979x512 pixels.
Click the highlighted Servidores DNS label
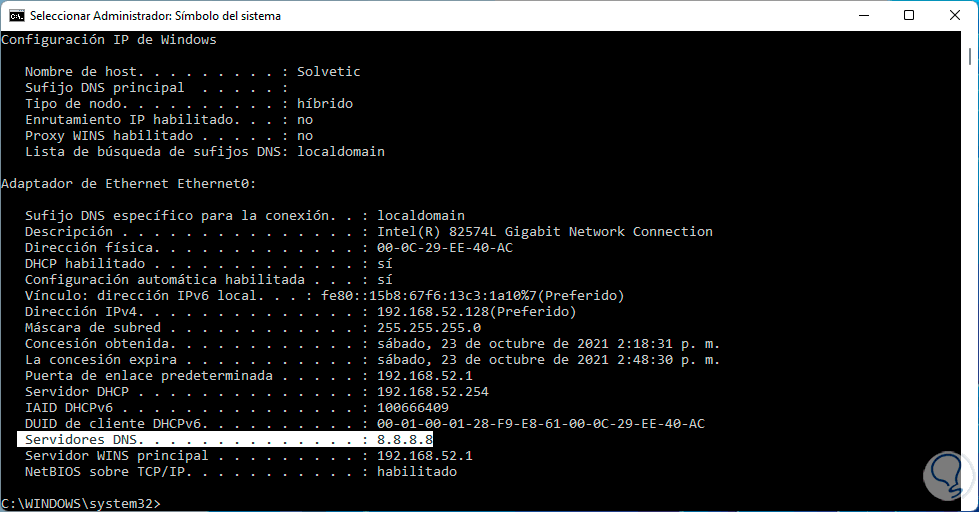tap(85, 440)
